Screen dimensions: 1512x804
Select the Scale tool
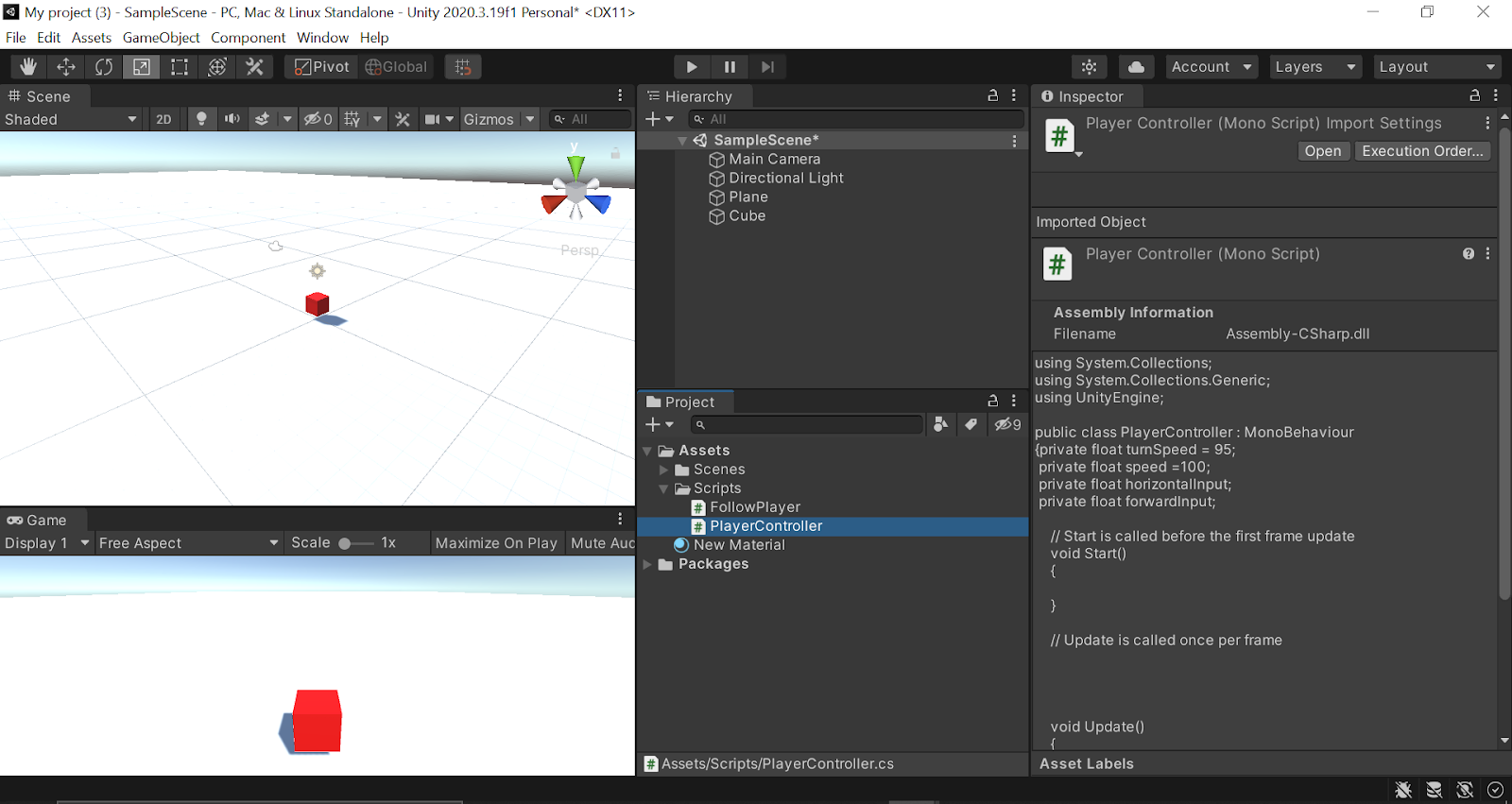141,67
